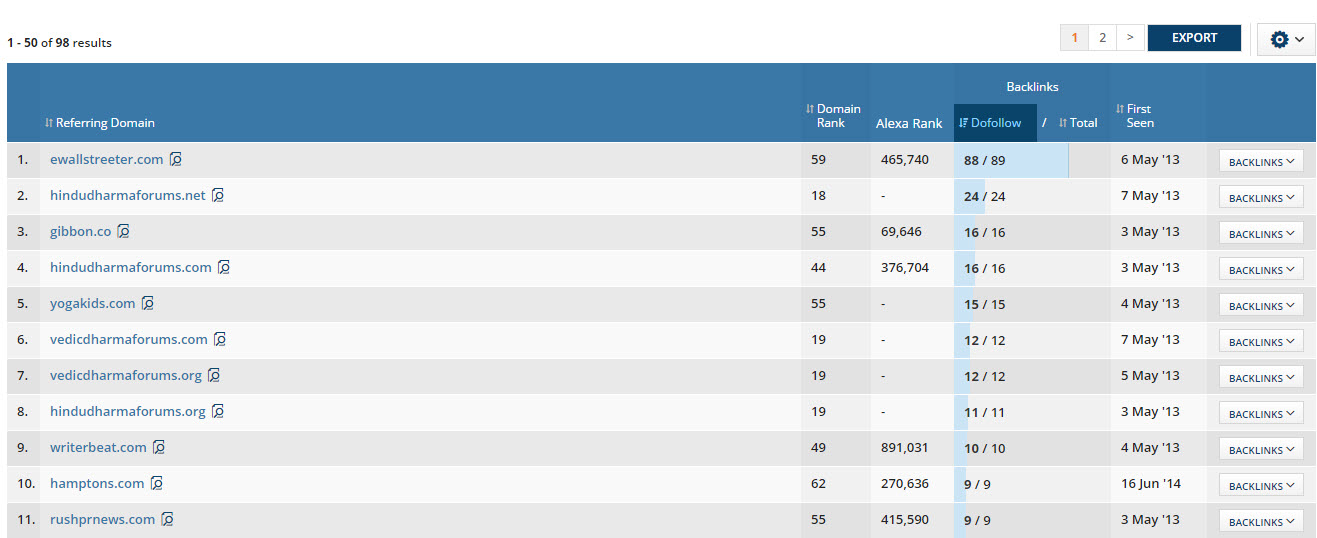Click the EXPORT button
The height and width of the screenshot is (538, 1317).
tap(1194, 38)
